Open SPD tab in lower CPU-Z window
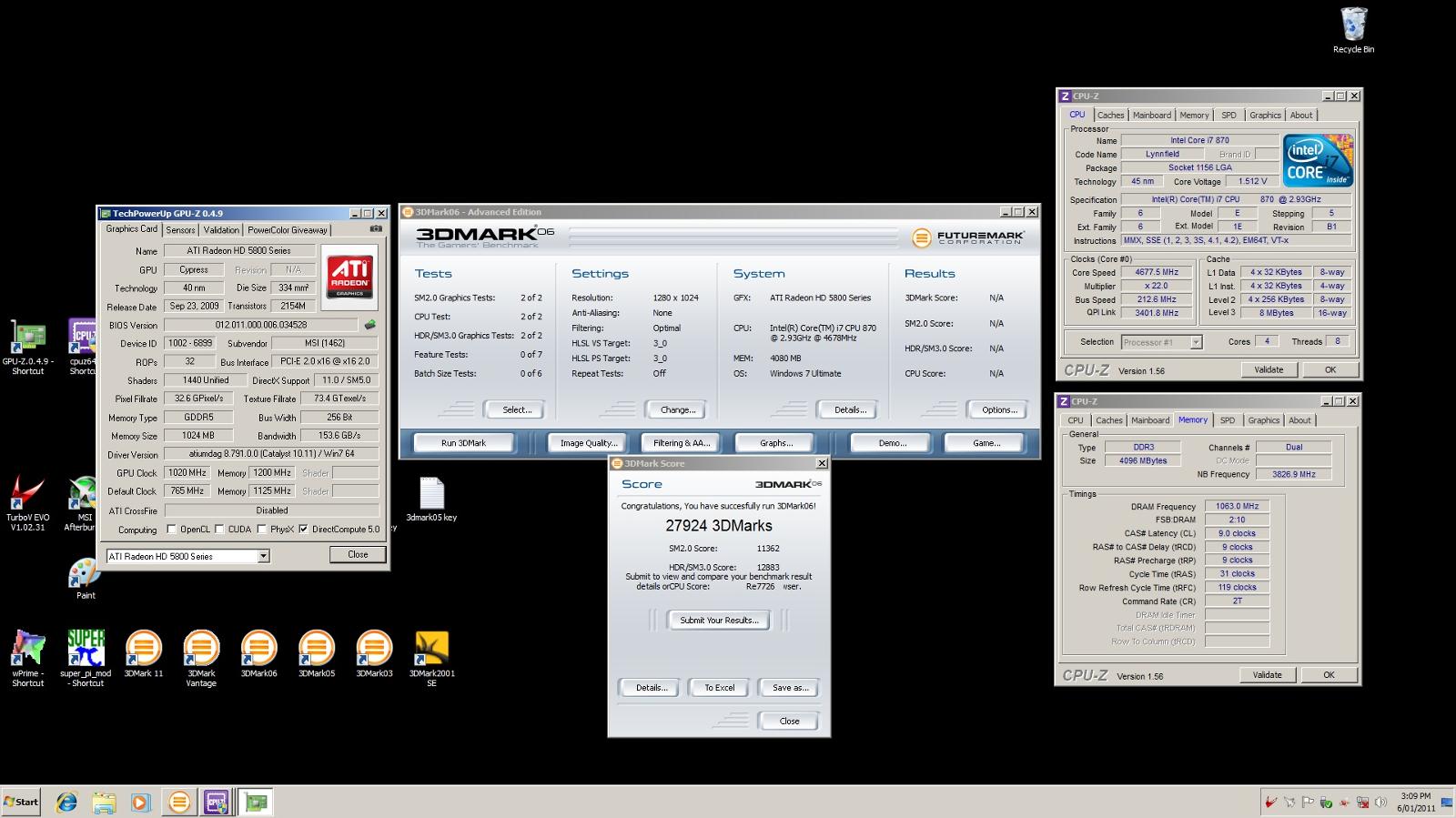The width and height of the screenshot is (1456, 818). click(1228, 420)
